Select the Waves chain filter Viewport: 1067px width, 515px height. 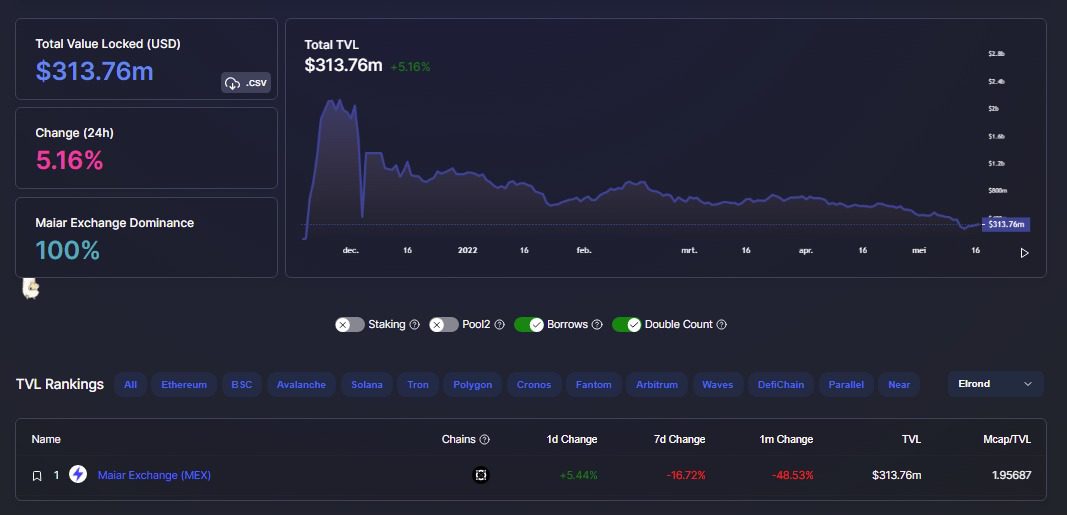(717, 384)
